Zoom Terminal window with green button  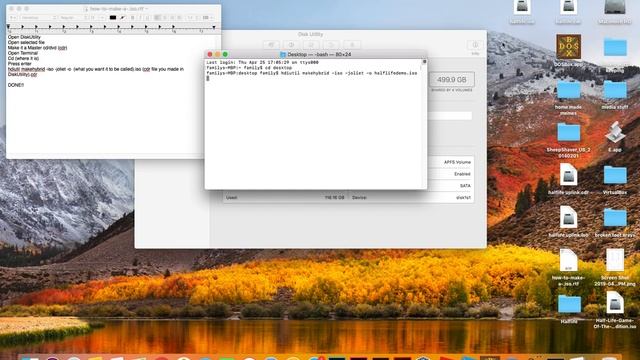click(x=225, y=54)
